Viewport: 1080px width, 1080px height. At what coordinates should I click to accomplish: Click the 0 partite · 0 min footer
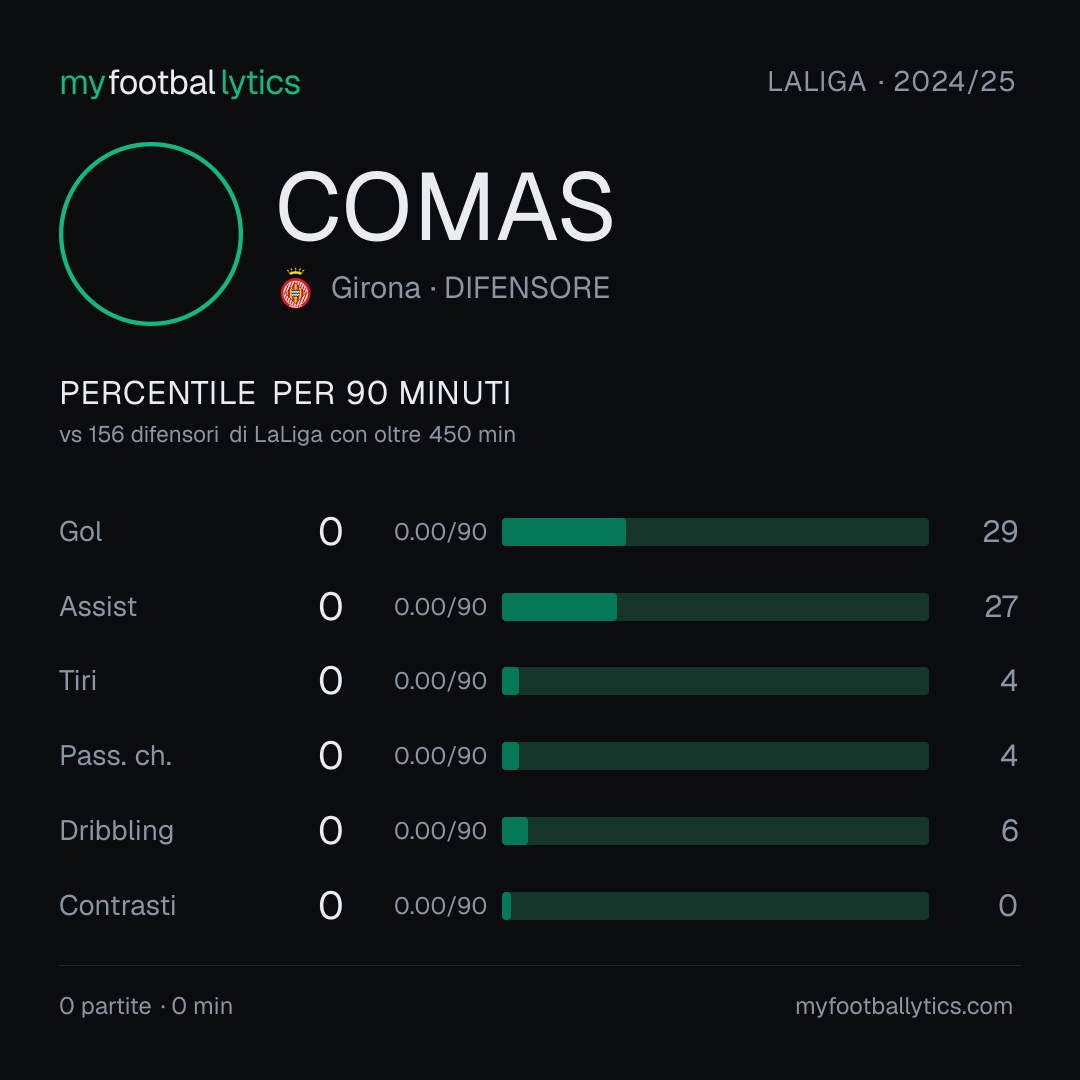coord(146,1006)
